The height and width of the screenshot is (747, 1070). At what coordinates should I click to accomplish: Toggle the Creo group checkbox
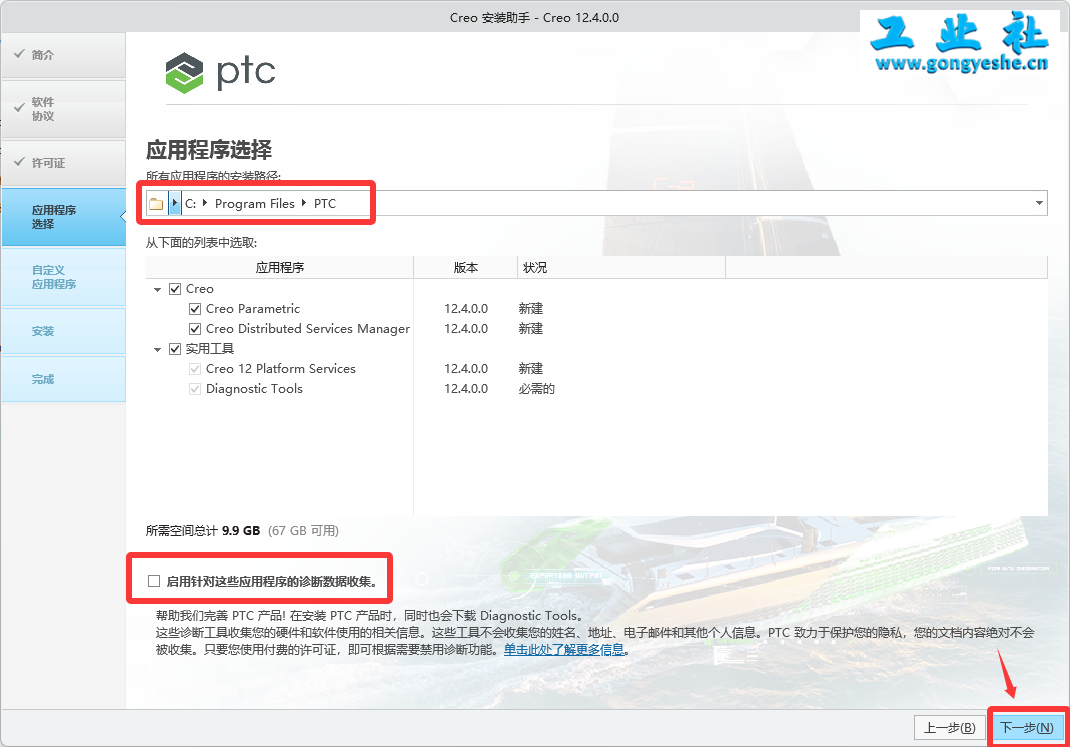point(175,289)
